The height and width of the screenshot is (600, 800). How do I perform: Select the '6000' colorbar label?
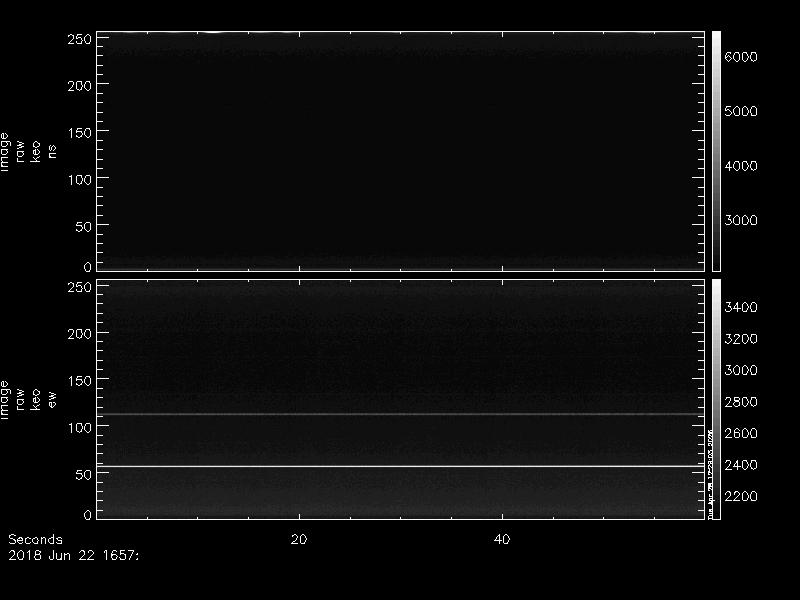(x=741, y=57)
